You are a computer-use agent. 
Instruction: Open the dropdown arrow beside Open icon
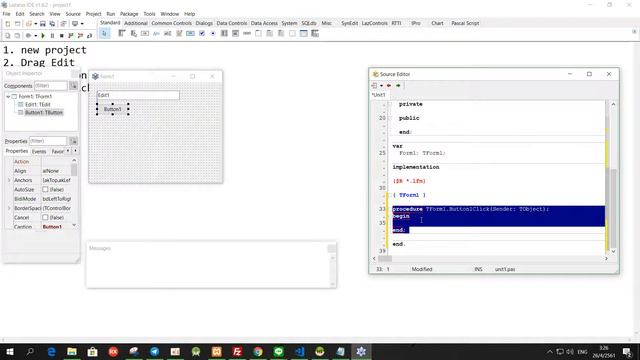click(x=36, y=24)
